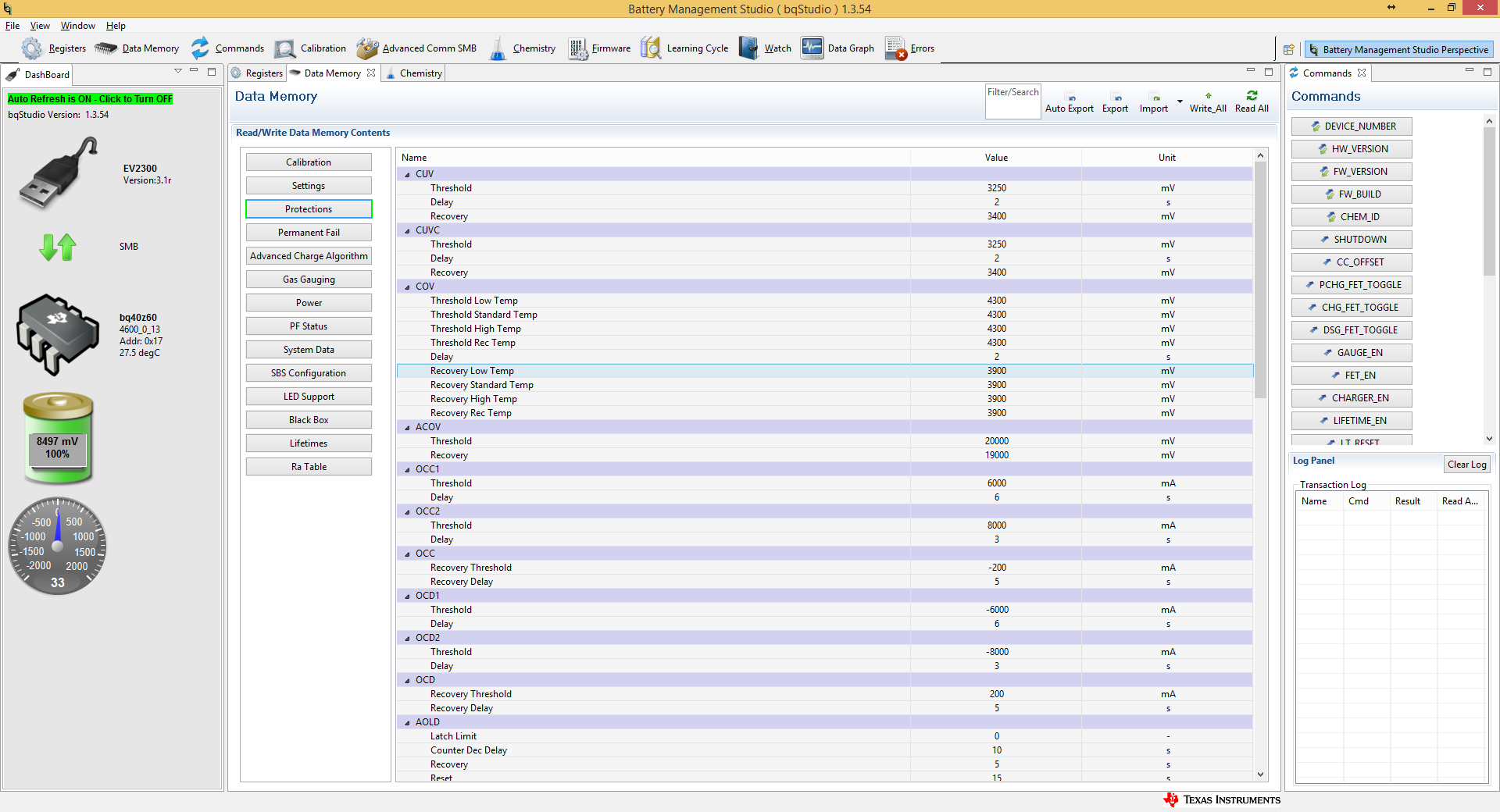Click the EV2300 USB adapter icon
This screenshot has height=812, width=1500.
(58, 173)
